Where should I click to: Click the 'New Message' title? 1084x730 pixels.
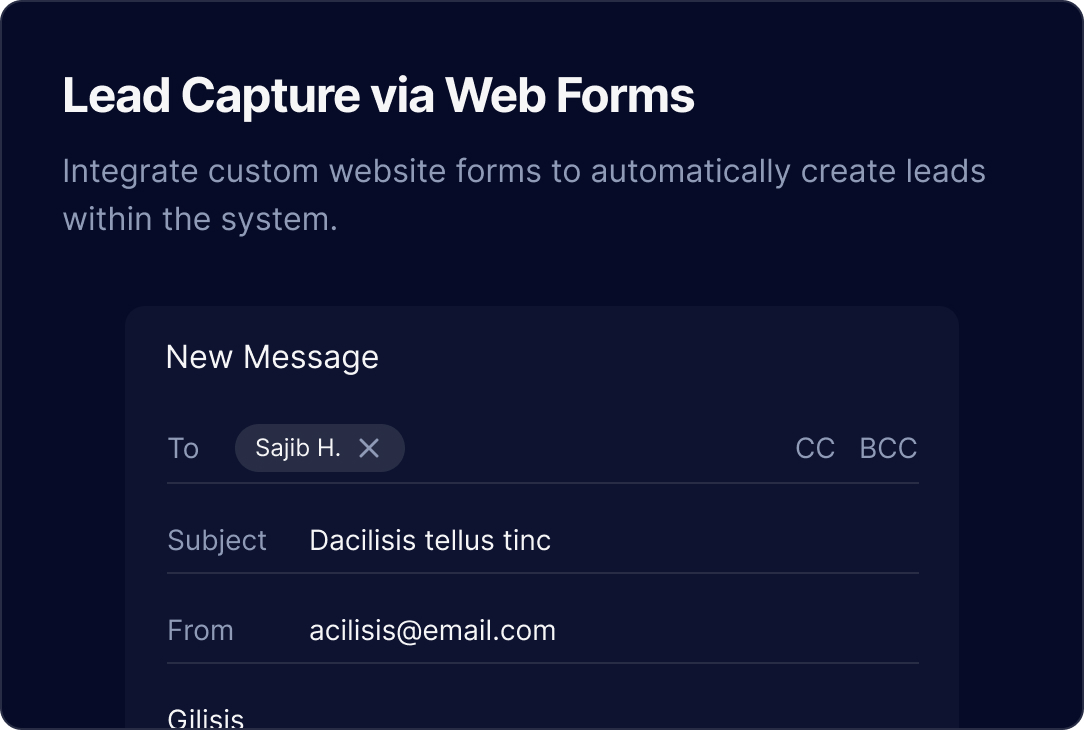[x=272, y=357]
